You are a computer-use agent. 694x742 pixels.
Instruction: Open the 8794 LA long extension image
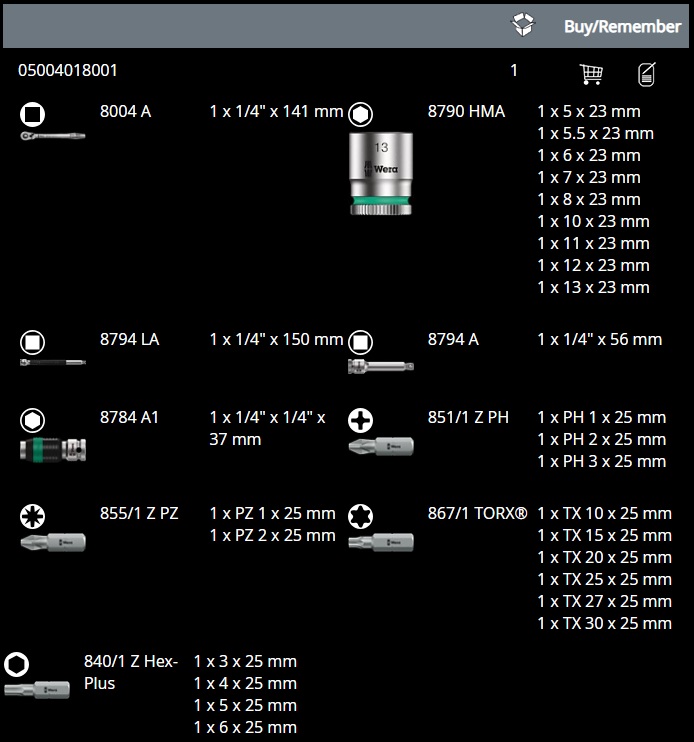tap(52, 362)
